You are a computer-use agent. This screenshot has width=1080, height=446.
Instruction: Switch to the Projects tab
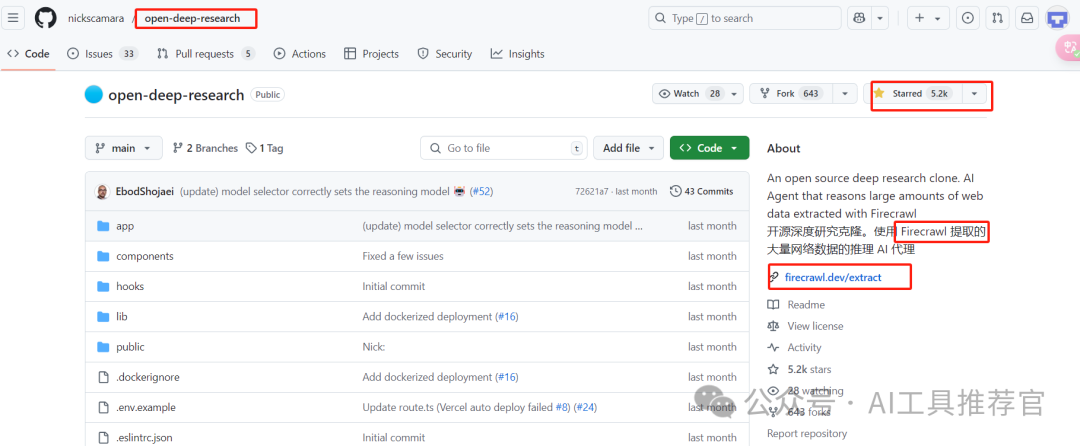(x=371, y=54)
